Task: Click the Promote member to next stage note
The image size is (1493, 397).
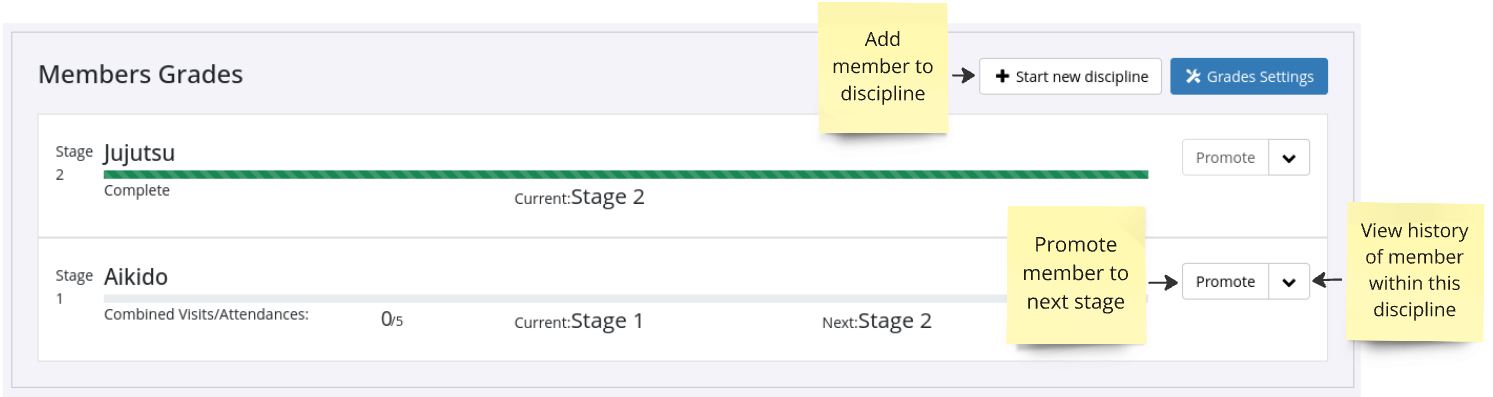Action: point(1076,274)
